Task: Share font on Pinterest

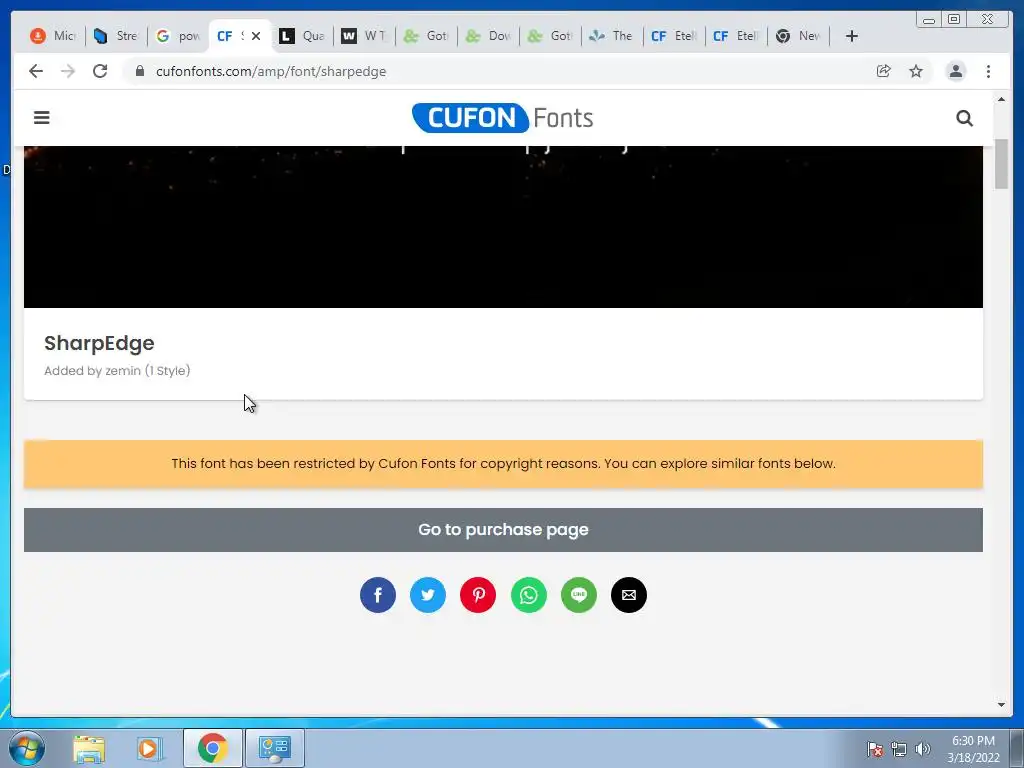Action: click(x=478, y=595)
